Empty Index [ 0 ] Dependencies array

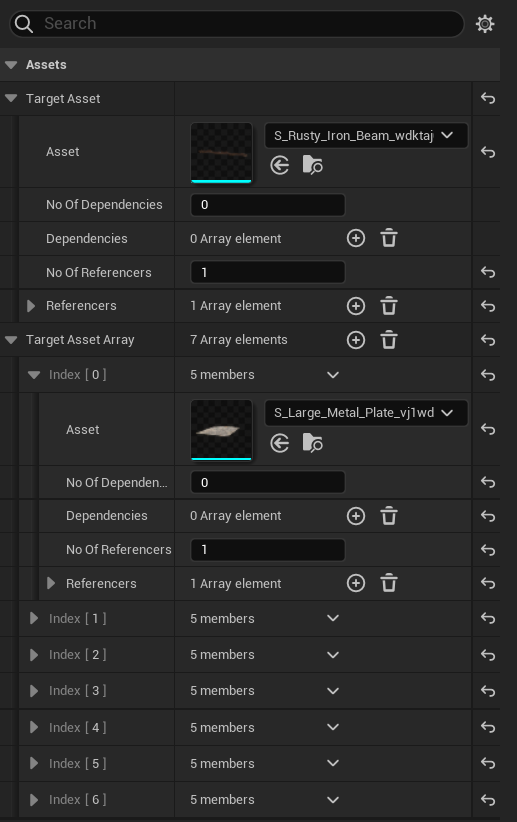[389, 516]
